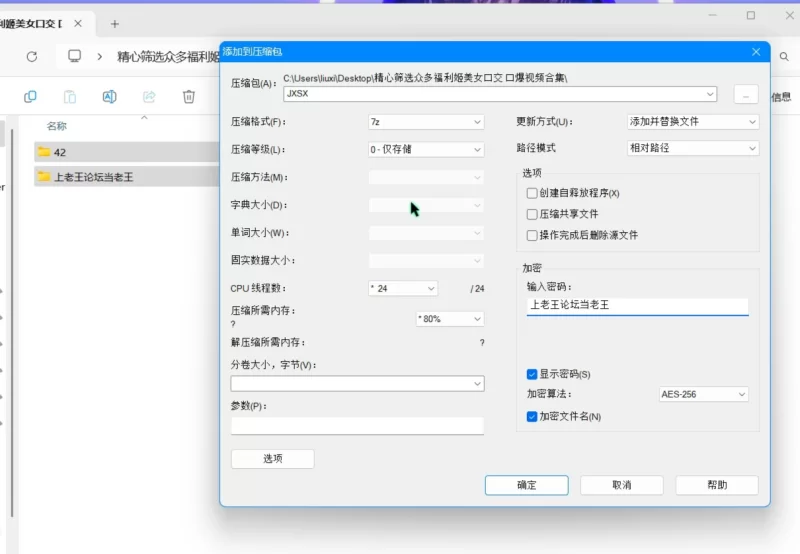Enable 操作完成后删除源文件 checkbox

tap(532, 235)
